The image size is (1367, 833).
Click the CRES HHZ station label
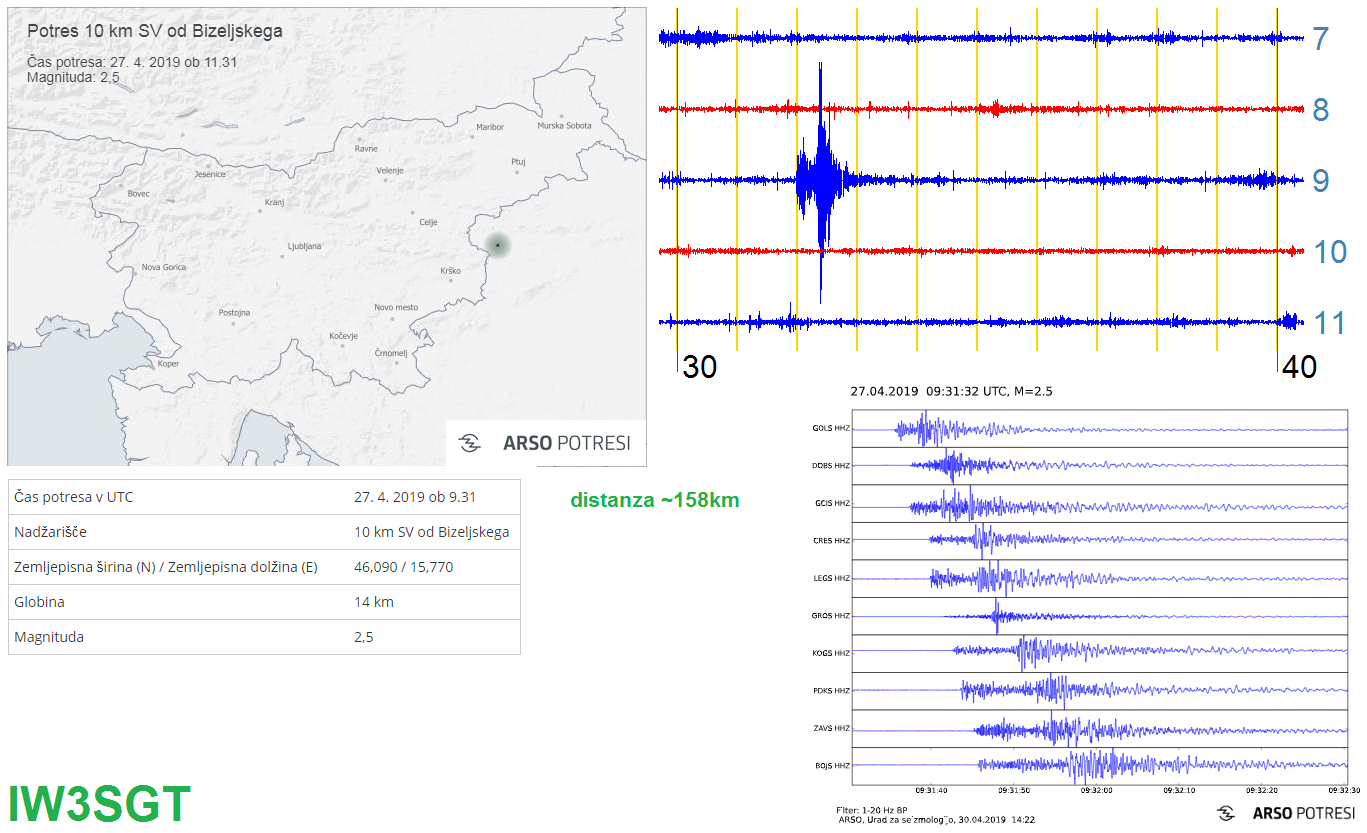[831, 541]
